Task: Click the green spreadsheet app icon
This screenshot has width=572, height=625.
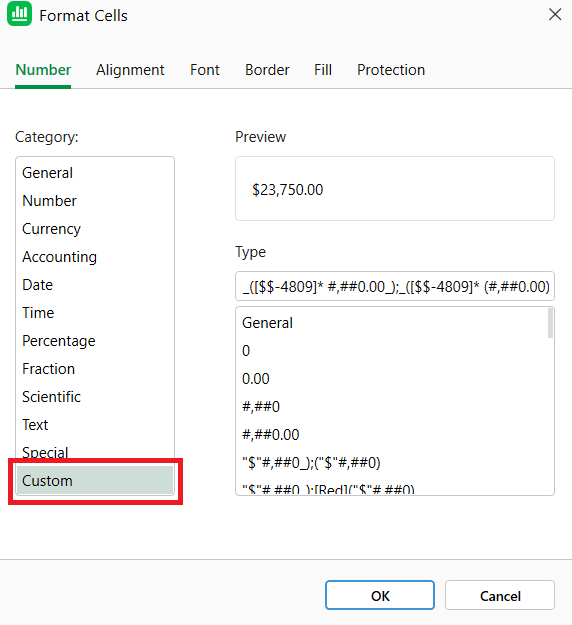Action: pos(19,14)
